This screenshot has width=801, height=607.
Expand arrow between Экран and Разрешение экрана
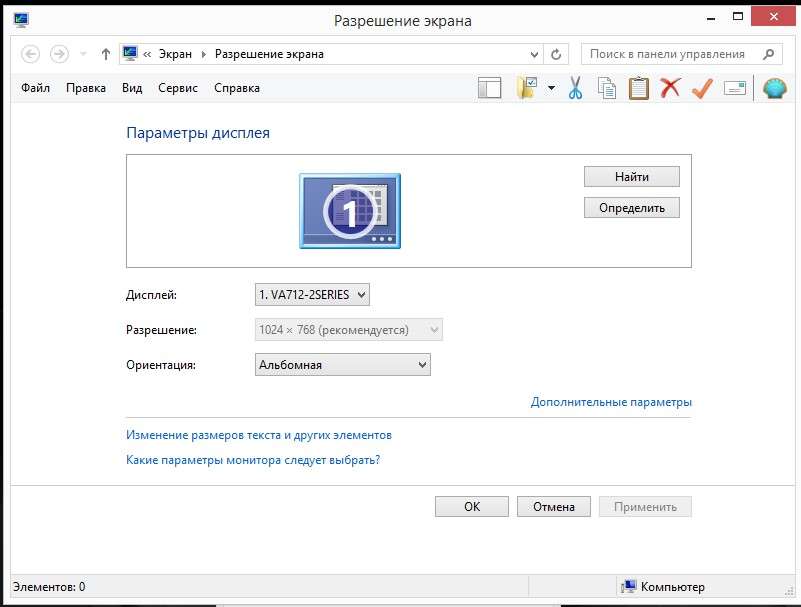(x=203, y=54)
